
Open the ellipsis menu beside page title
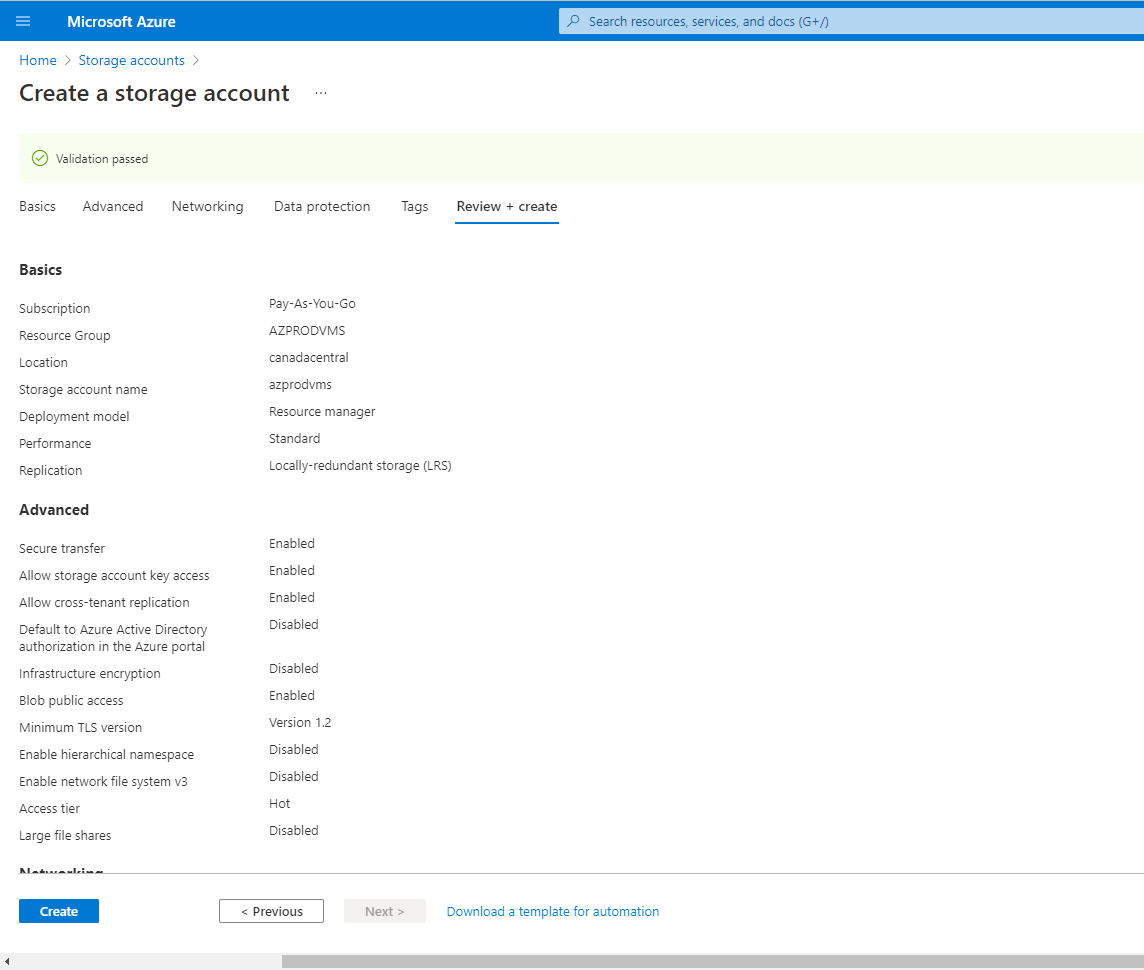point(321,93)
